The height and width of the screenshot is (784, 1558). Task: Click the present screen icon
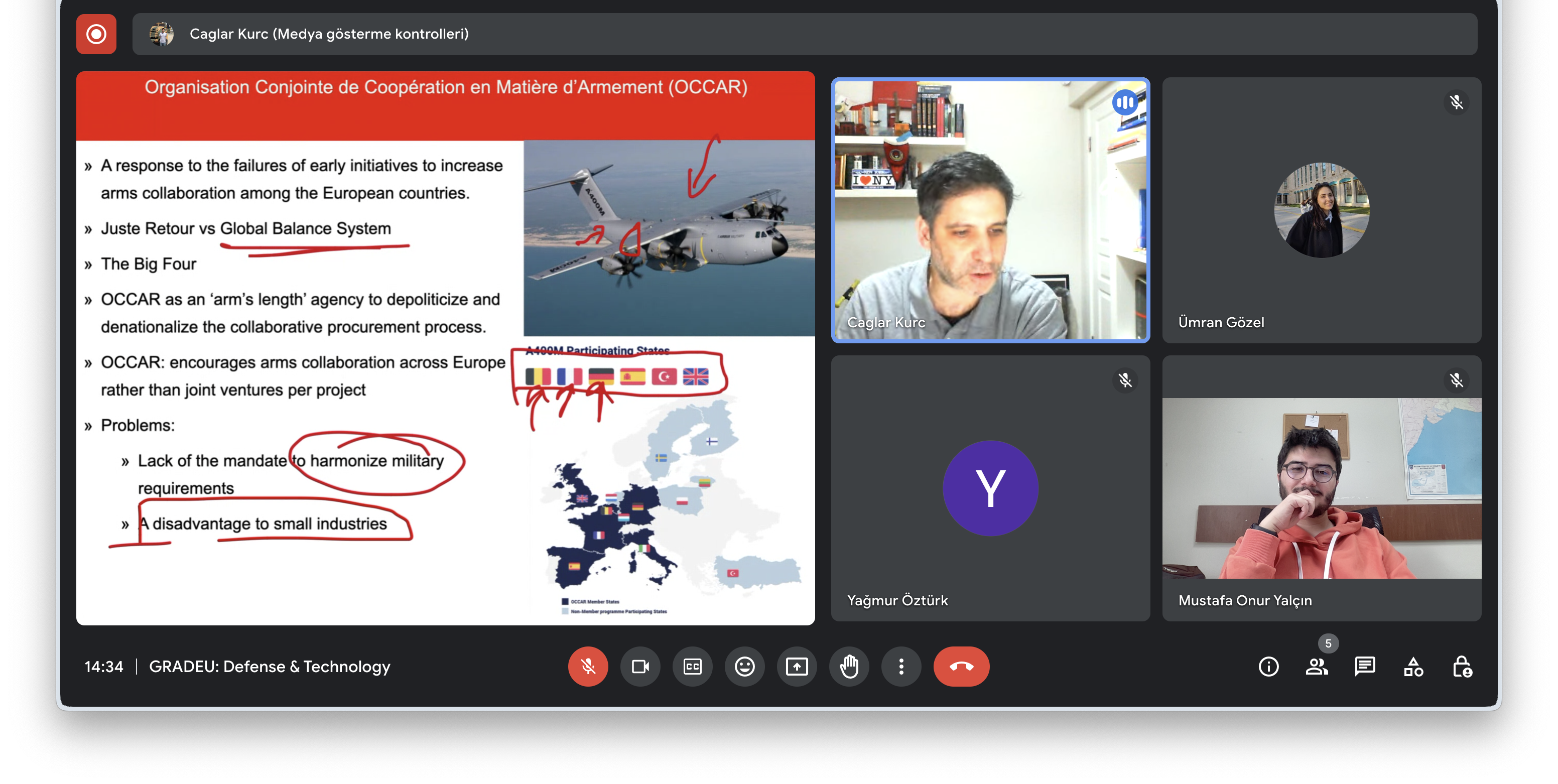click(x=797, y=667)
